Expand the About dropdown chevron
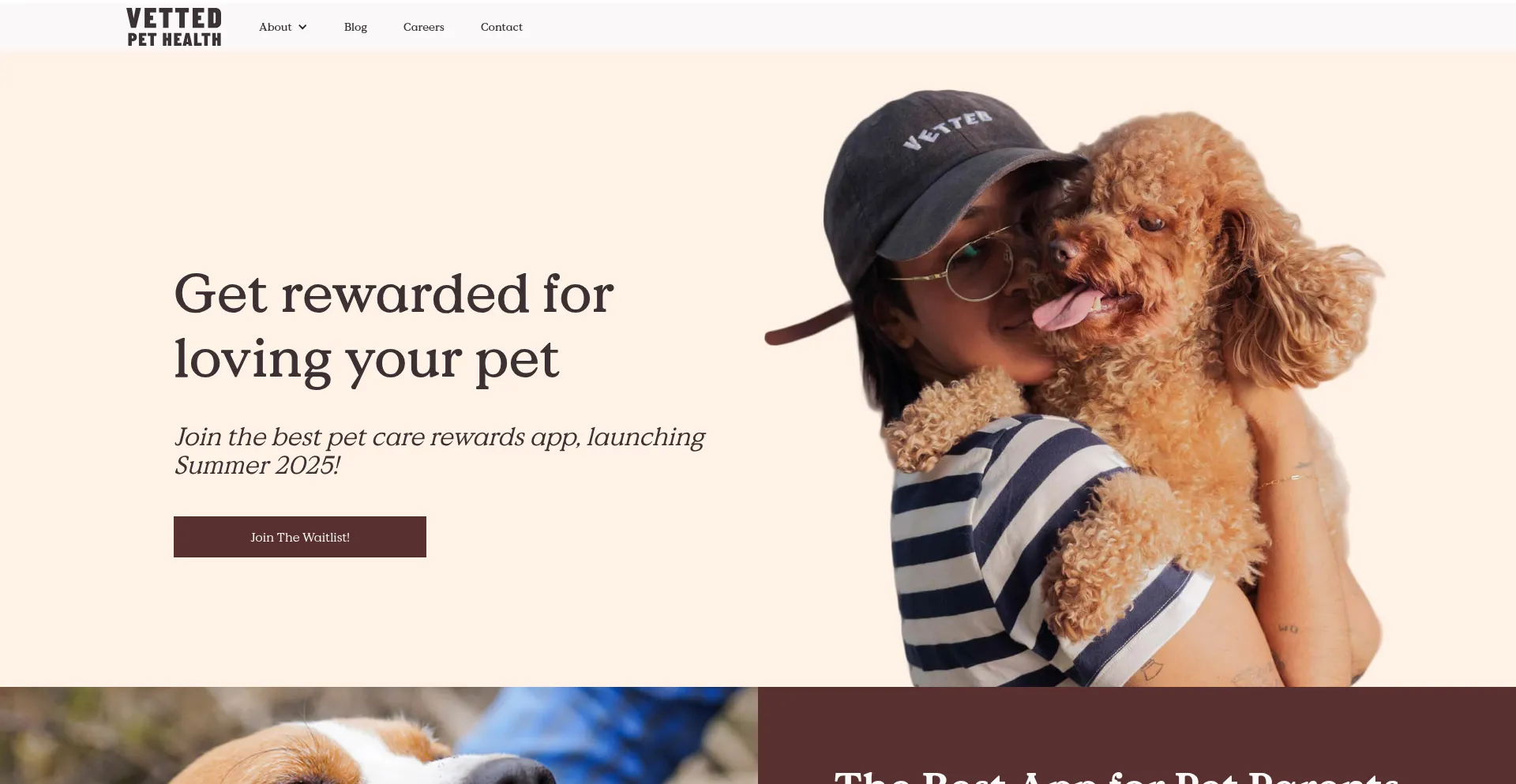1516x784 pixels. click(302, 28)
